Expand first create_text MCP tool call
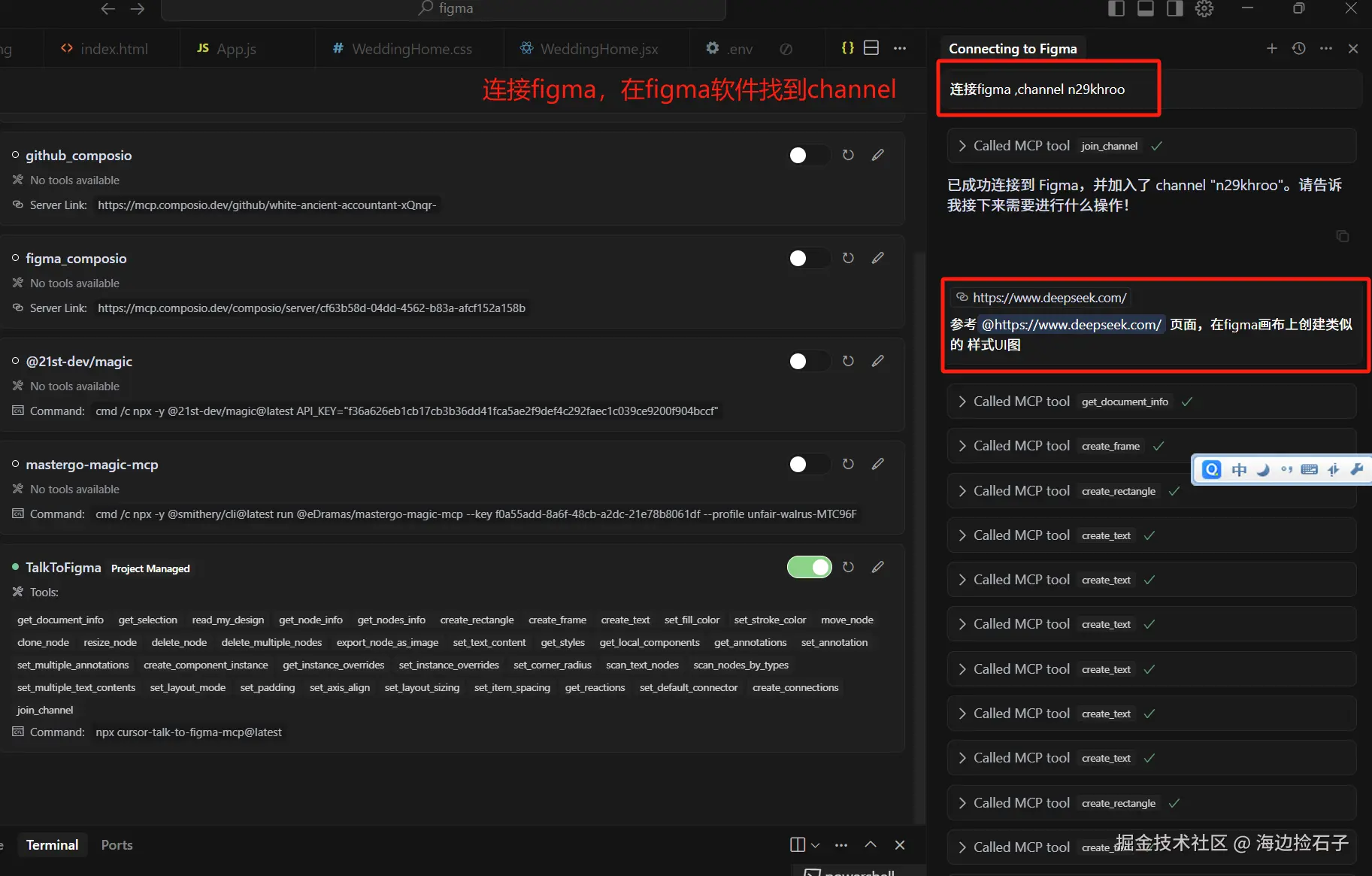The height and width of the screenshot is (876, 1372). coord(1152,535)
